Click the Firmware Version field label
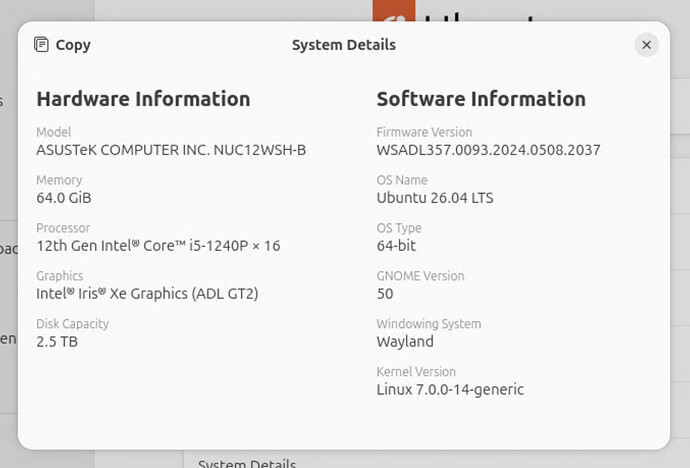 pos(424,132)
